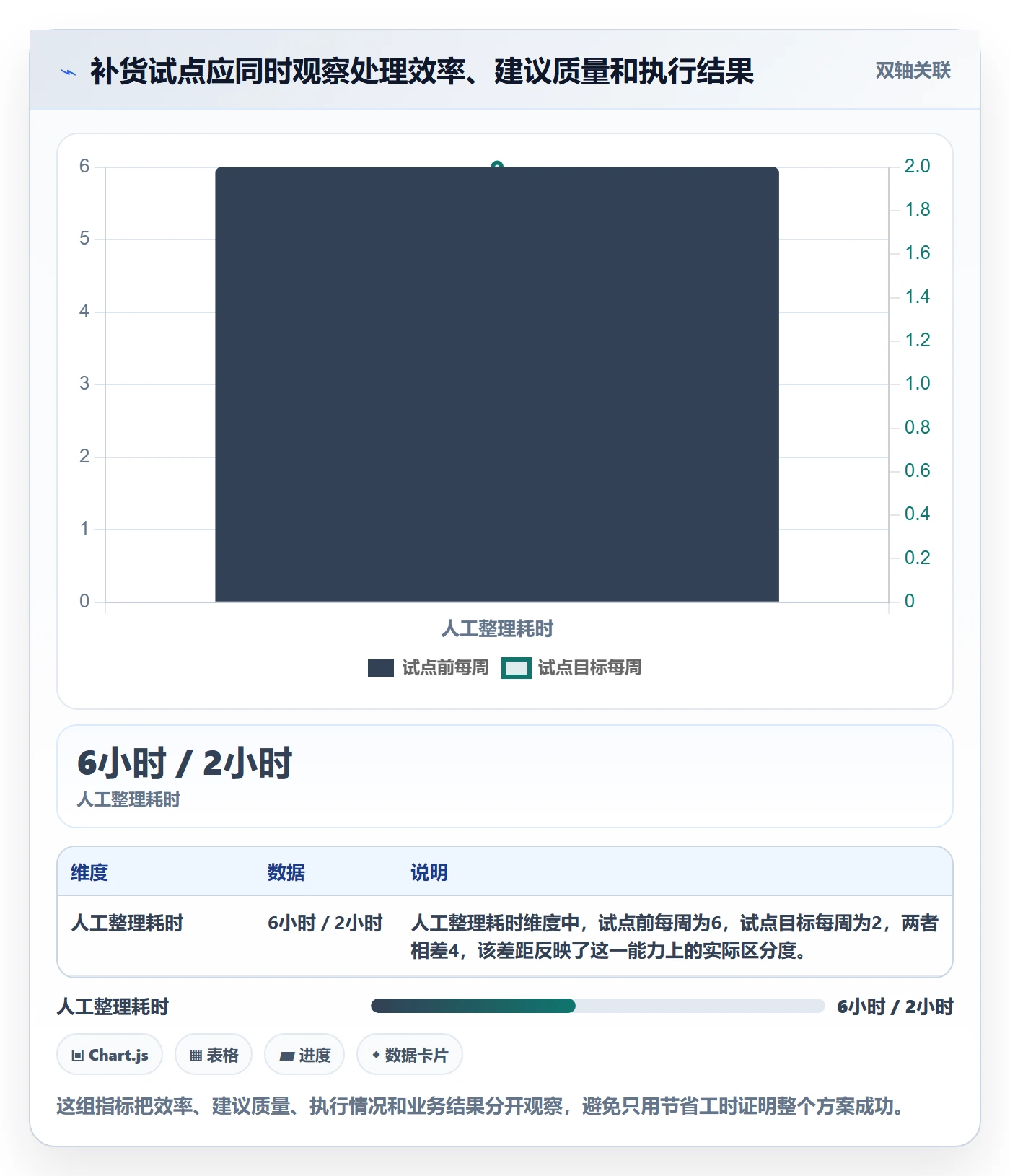This screenshot has width=1010, height=1176.
Task: Click the 3 tick on left axis
Action: (x=84, y=383)
